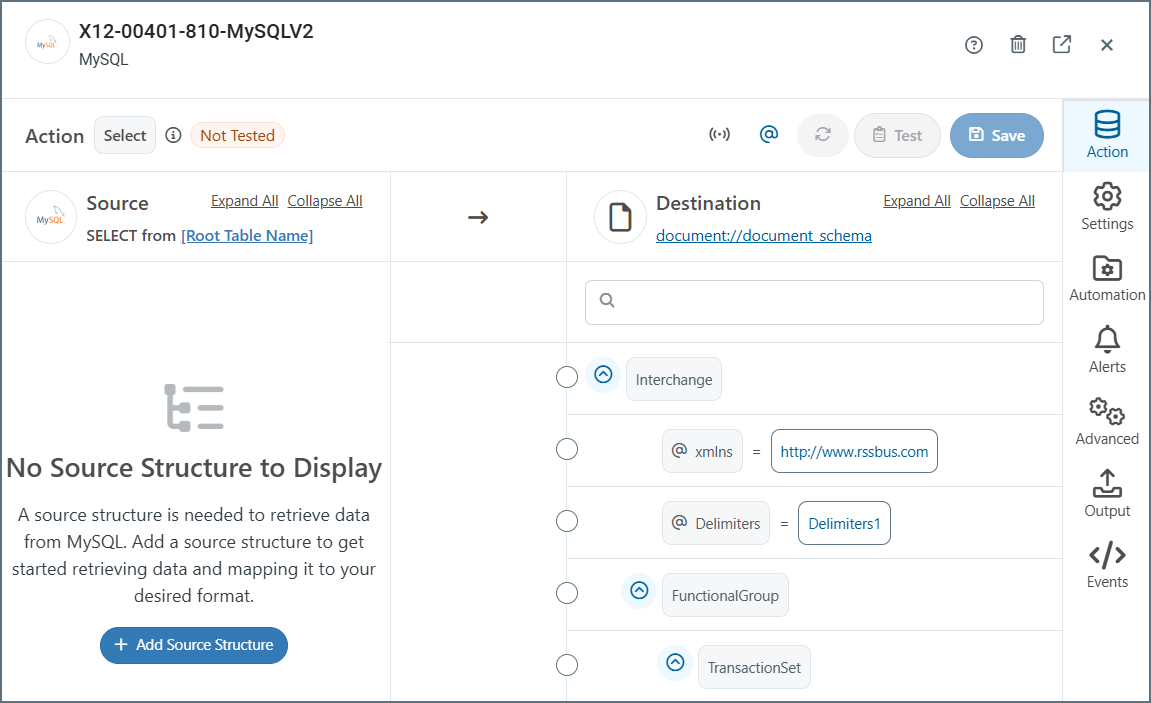Click the destination search input field
1151x703 pixels.
[814, 301]
